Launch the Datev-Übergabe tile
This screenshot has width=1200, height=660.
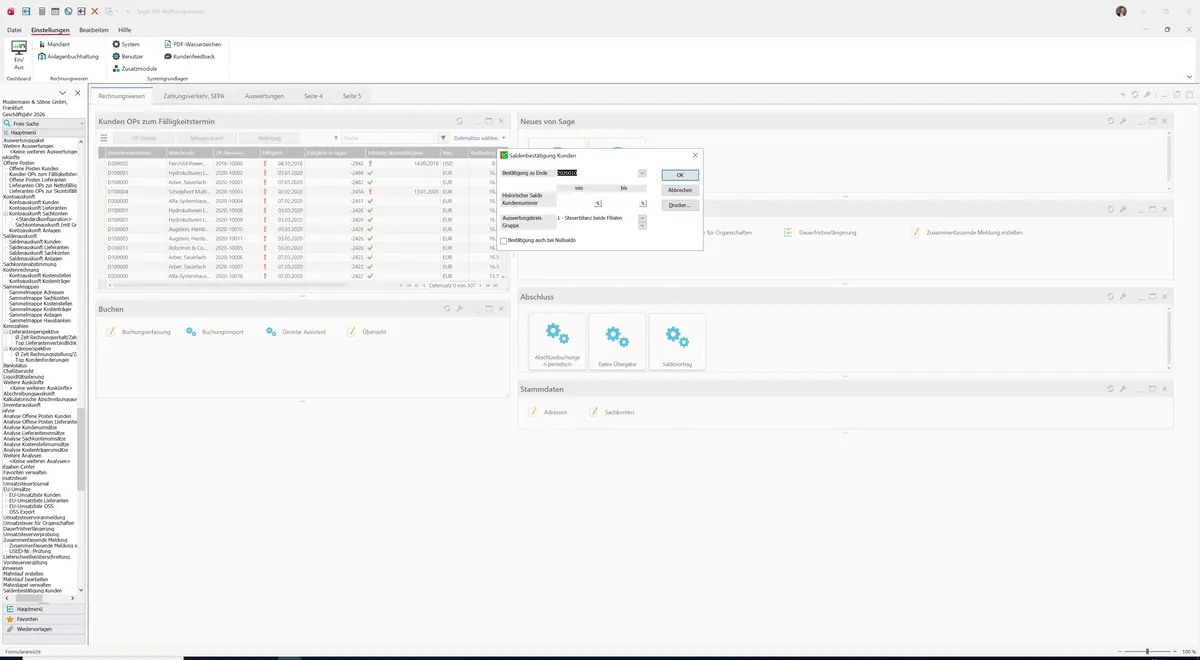(617, 341)
